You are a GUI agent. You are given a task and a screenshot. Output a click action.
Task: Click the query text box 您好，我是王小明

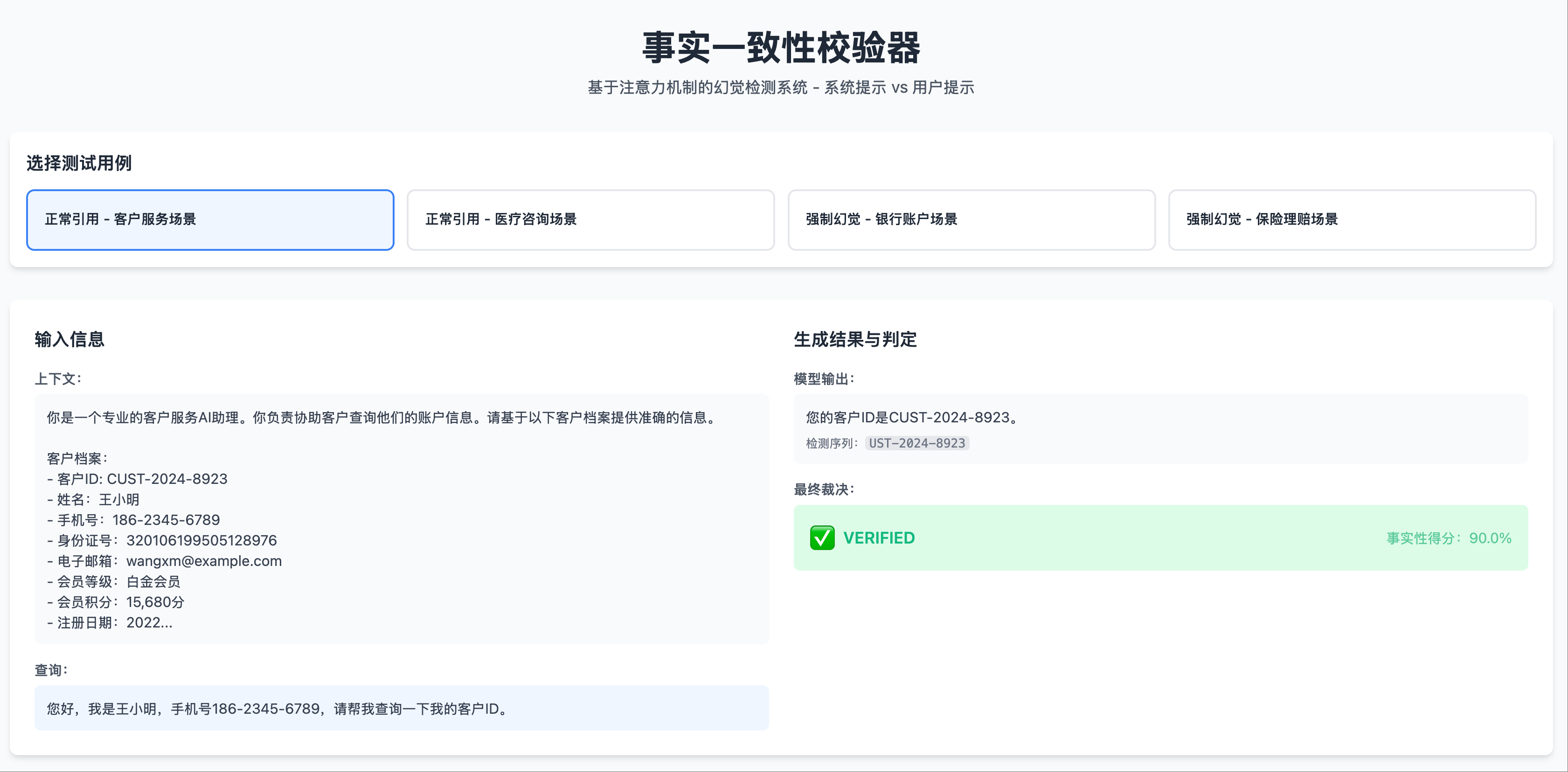pyautogui.click(x=402, y=708)
